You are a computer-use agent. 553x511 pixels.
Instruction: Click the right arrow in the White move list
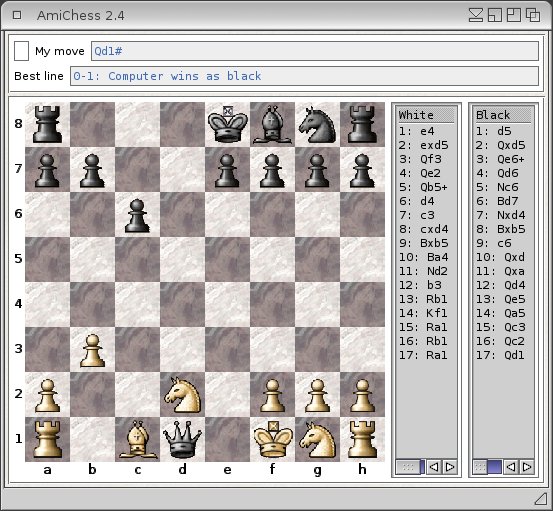click(x=450, y=467)
